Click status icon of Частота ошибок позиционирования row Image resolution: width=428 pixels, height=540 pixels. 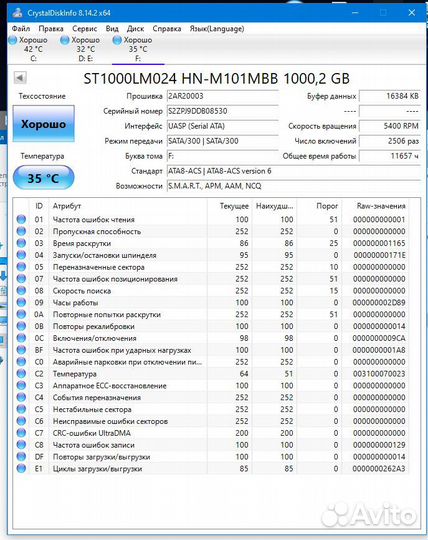coord(21,279)
